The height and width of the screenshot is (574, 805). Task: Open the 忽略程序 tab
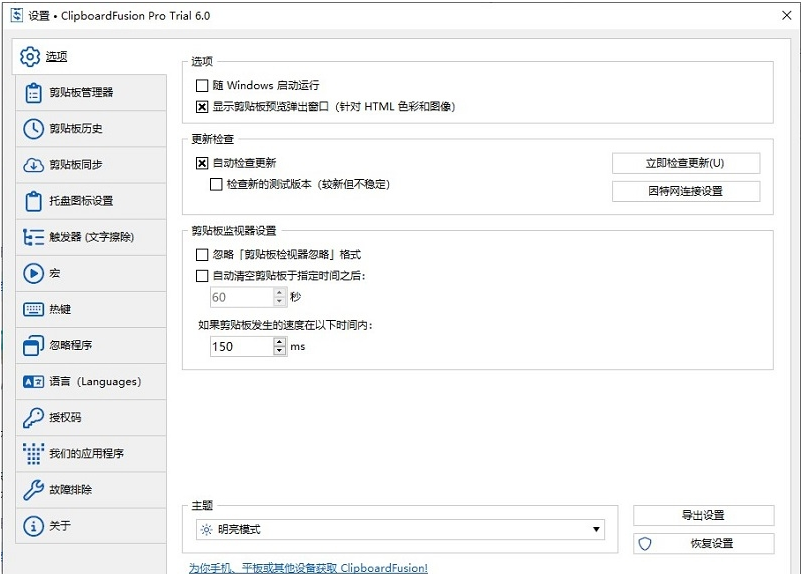[x=91, y=345]
